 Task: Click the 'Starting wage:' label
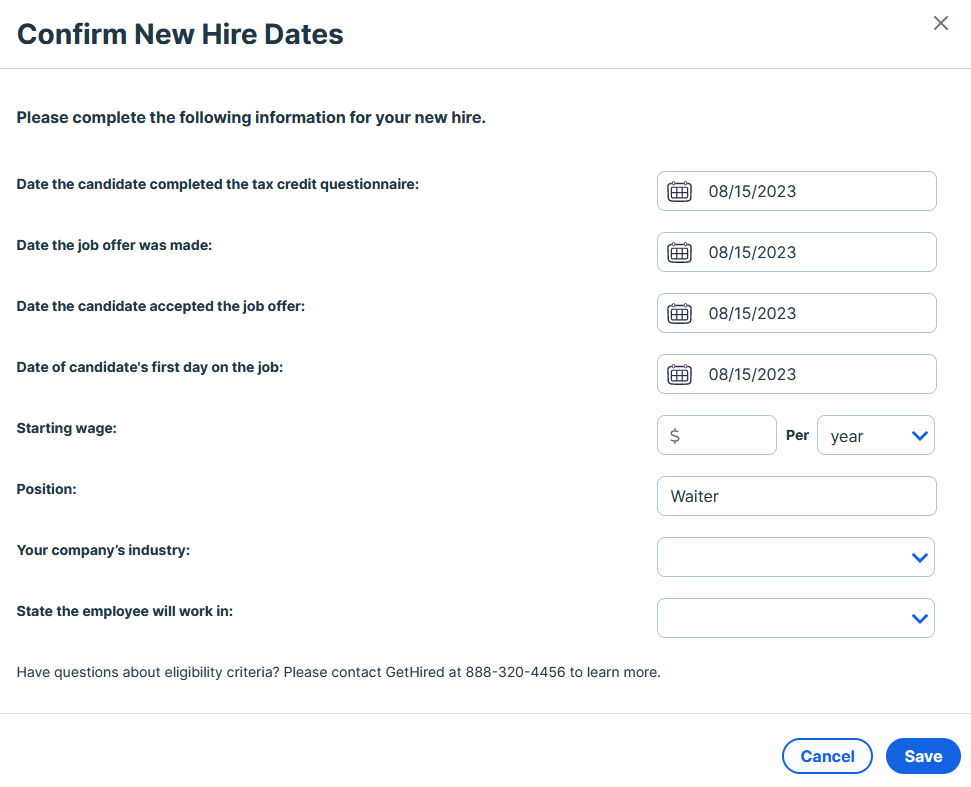tap(67, 428)
